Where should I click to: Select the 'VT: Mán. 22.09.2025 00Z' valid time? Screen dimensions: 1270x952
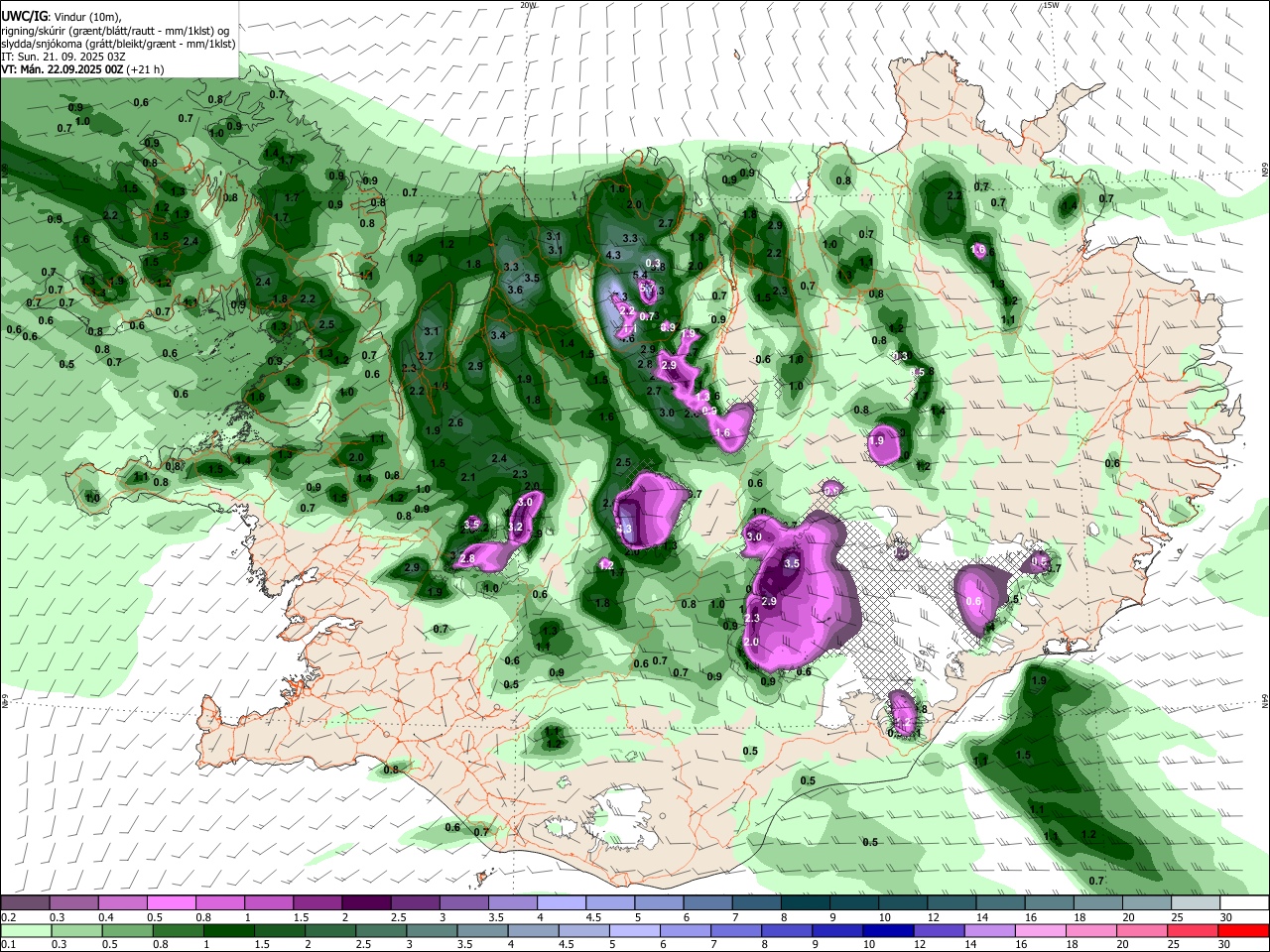click(62, 69)
